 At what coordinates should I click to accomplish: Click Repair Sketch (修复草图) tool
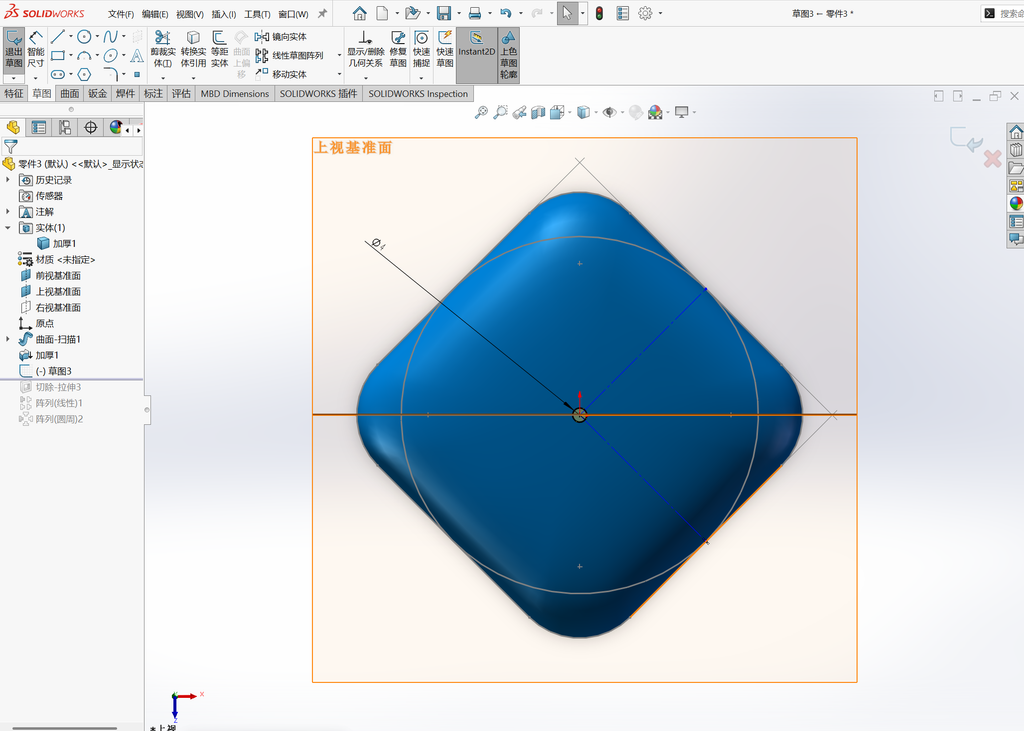pyautogui.click(x=398, y=50)
